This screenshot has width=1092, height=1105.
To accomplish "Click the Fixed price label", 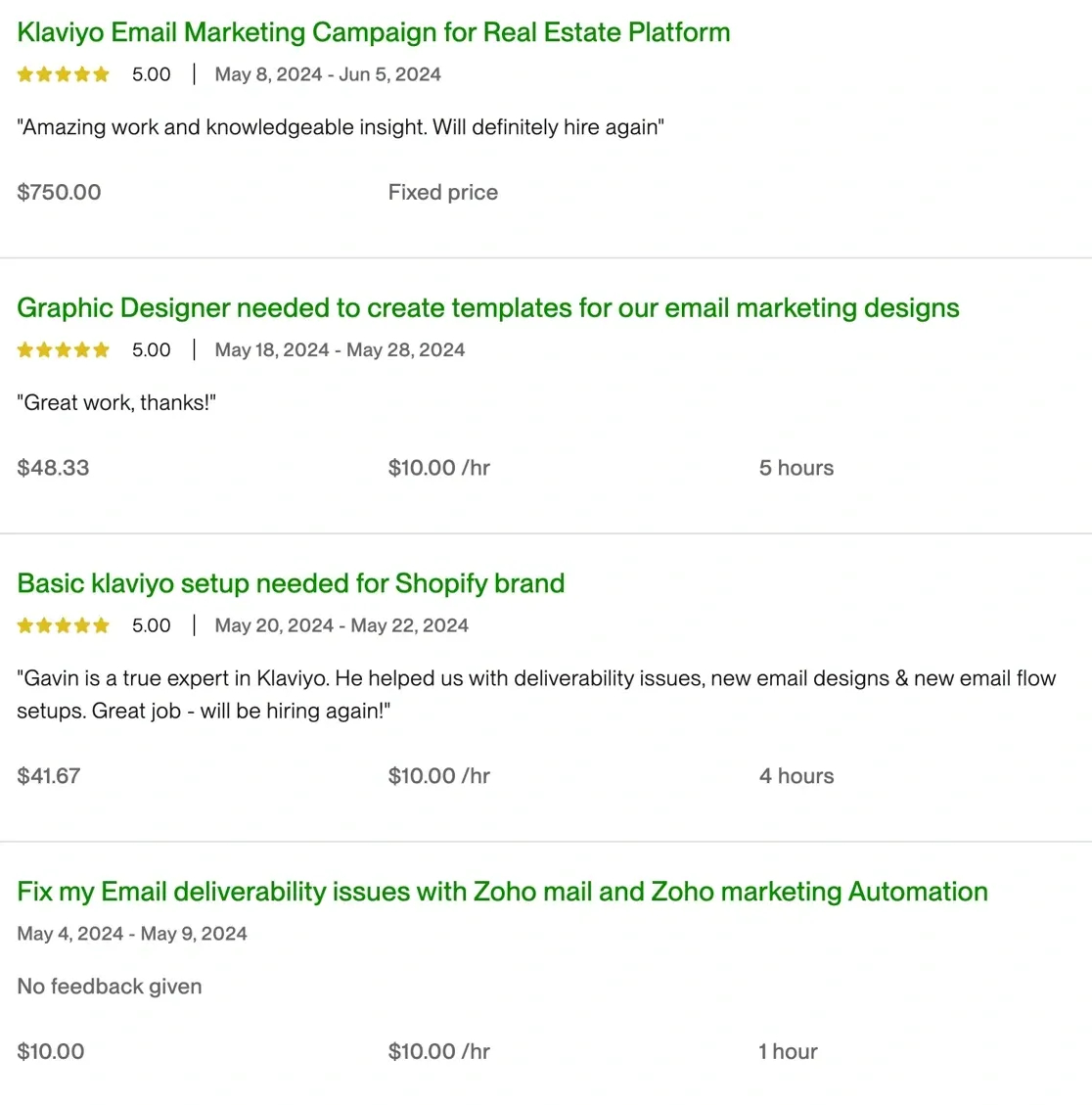I will click(x=442, y=193).
